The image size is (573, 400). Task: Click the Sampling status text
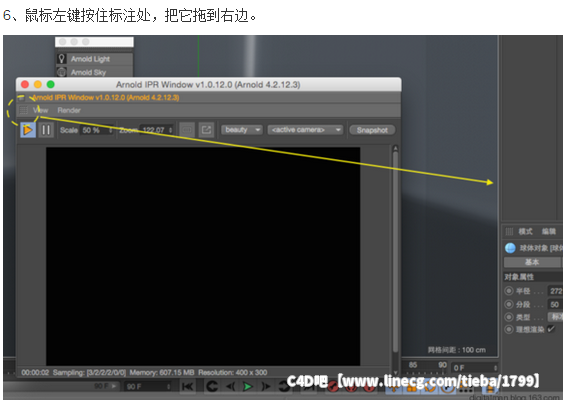coord(90,372)
